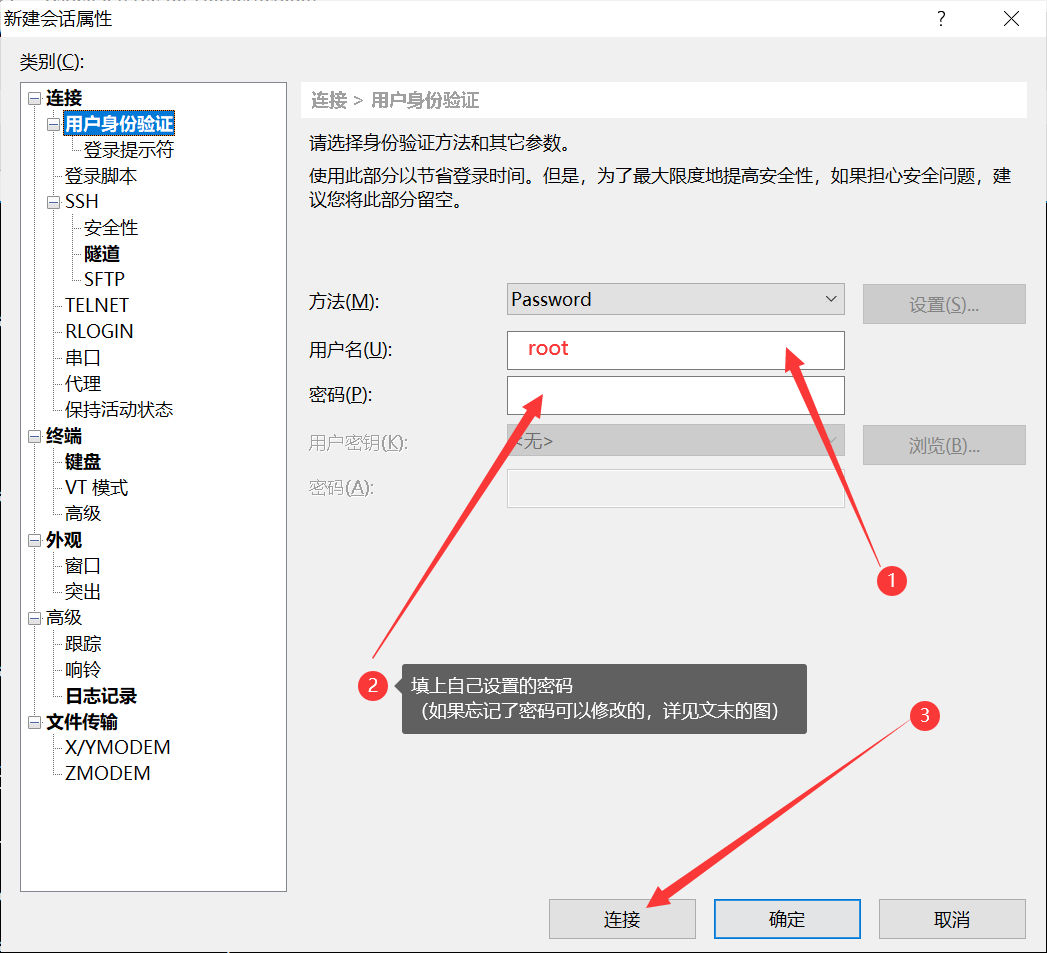Open ZMODEM settings

point(108,773)
